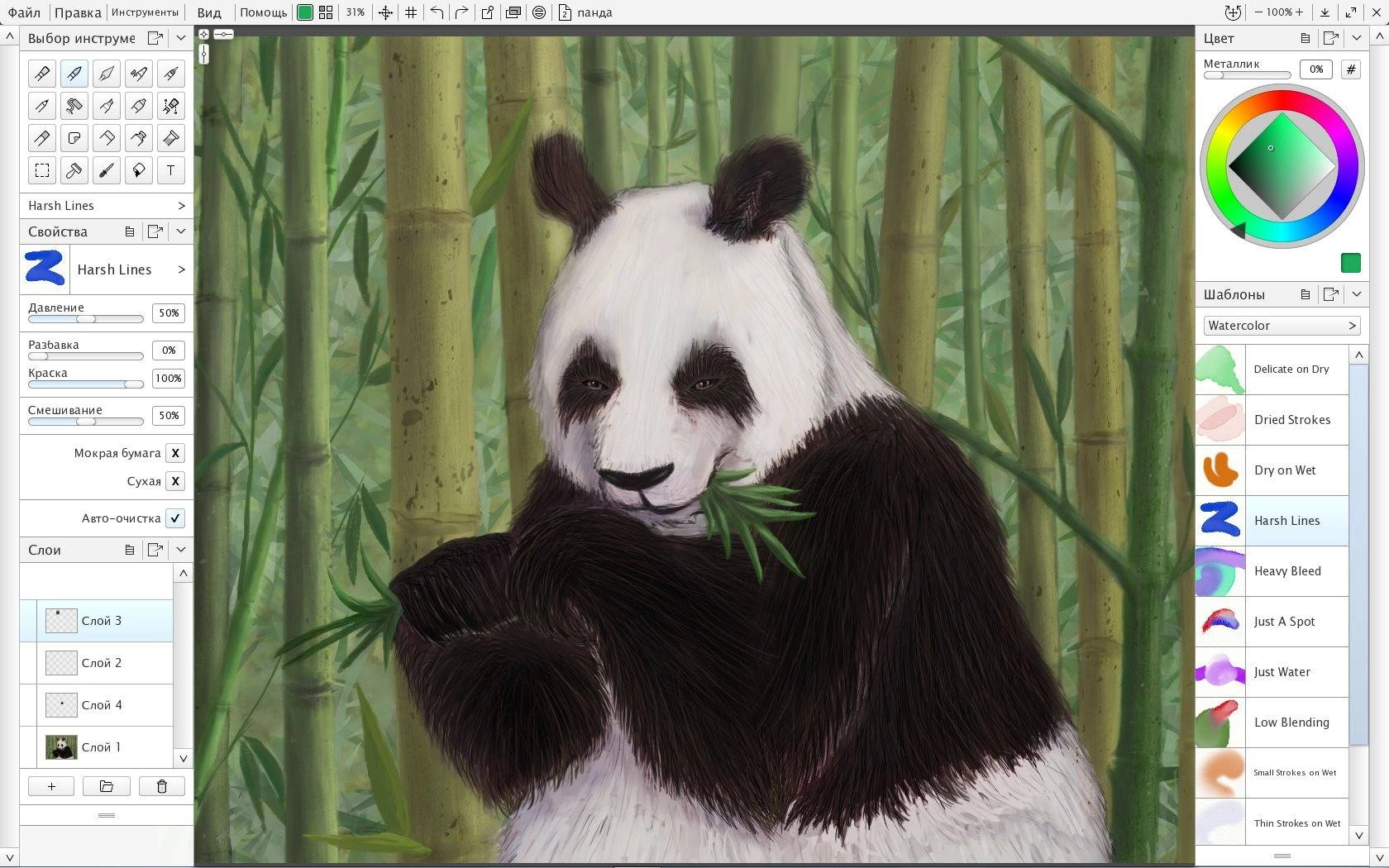The width and height of the screenshot is (1389, 868).
Task: Open the Инструменты menu
Action: pyautogui.click(x=146, y=12)
